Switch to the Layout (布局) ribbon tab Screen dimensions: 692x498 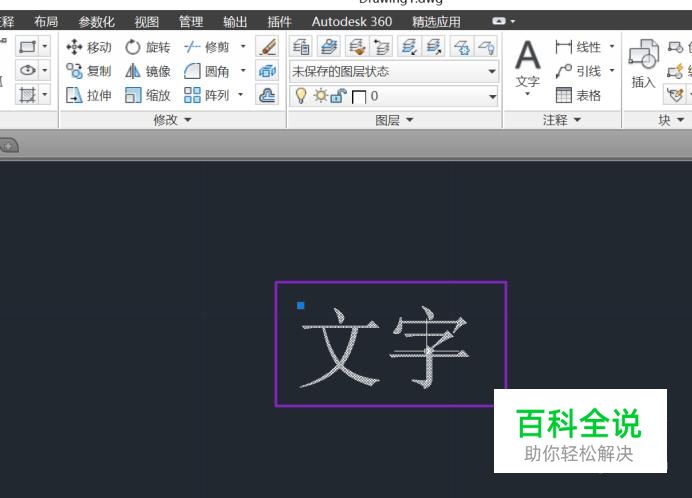46,21
